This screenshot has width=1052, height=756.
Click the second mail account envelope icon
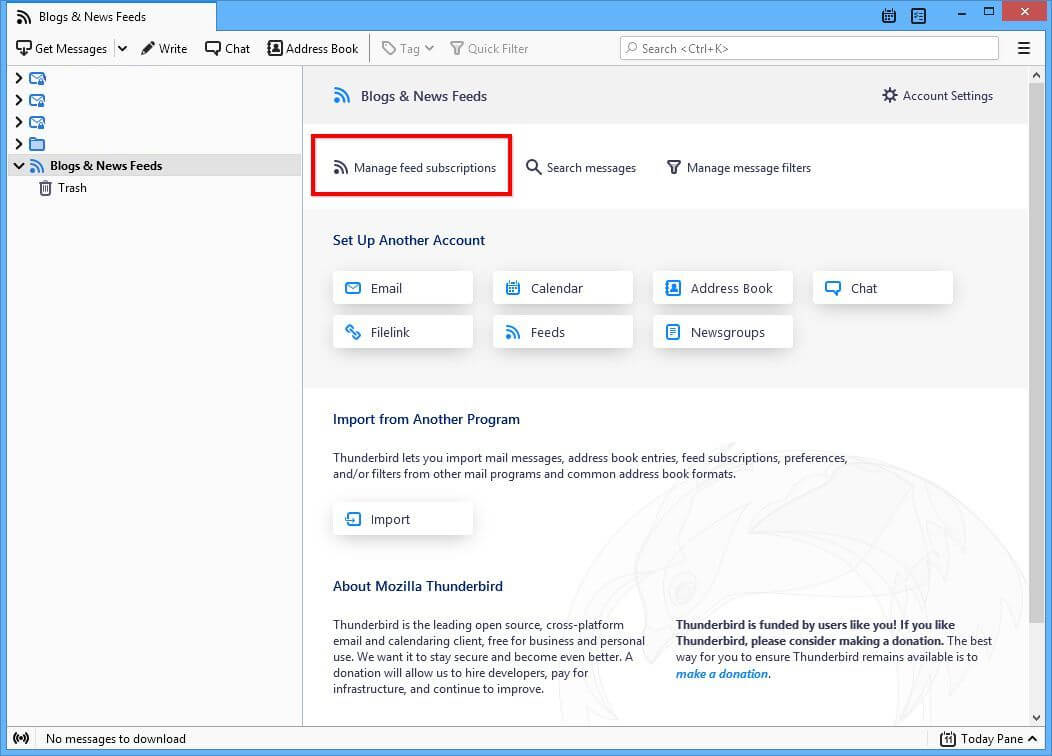click(x=38, y=101)
